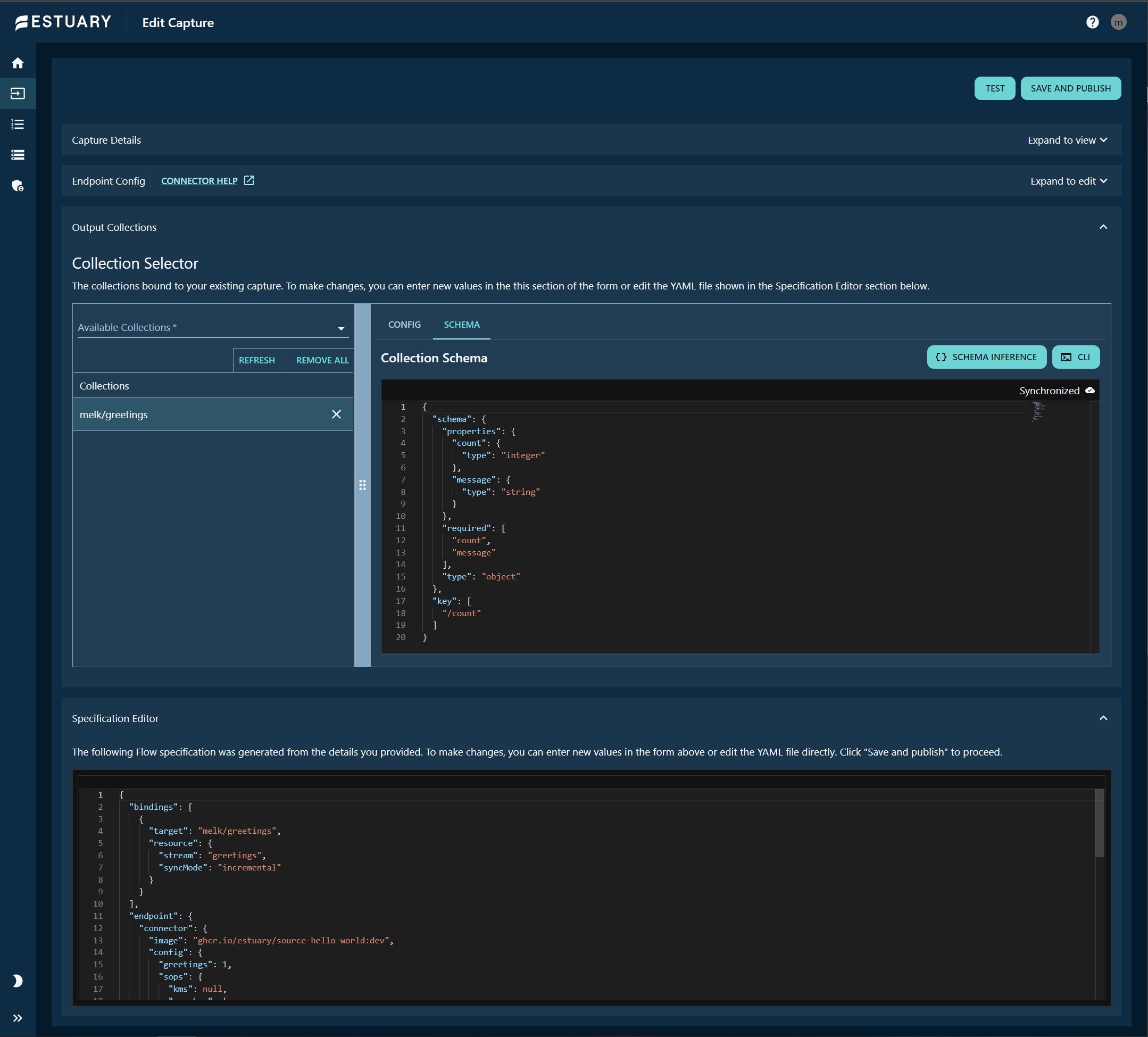Click line 5 "type": "integer" in schema
1148x1037 pixels.
pos(503,455)
